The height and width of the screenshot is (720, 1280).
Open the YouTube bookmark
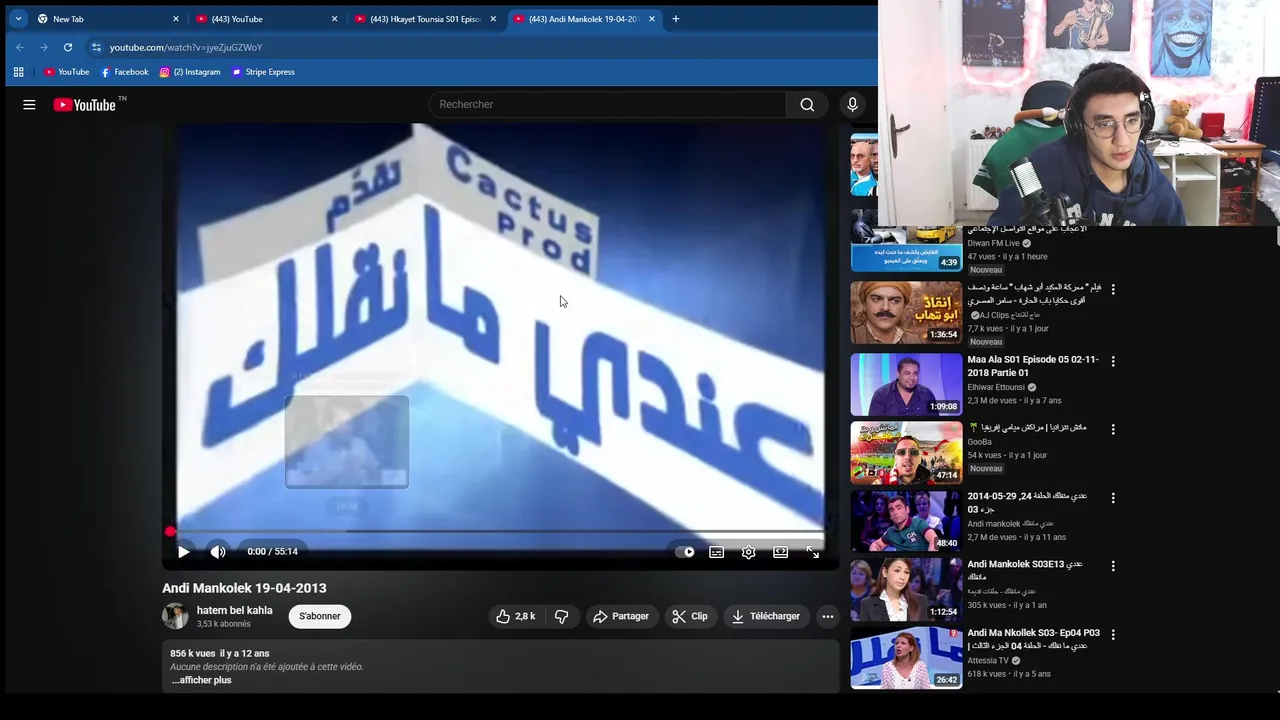pos(67,72)
